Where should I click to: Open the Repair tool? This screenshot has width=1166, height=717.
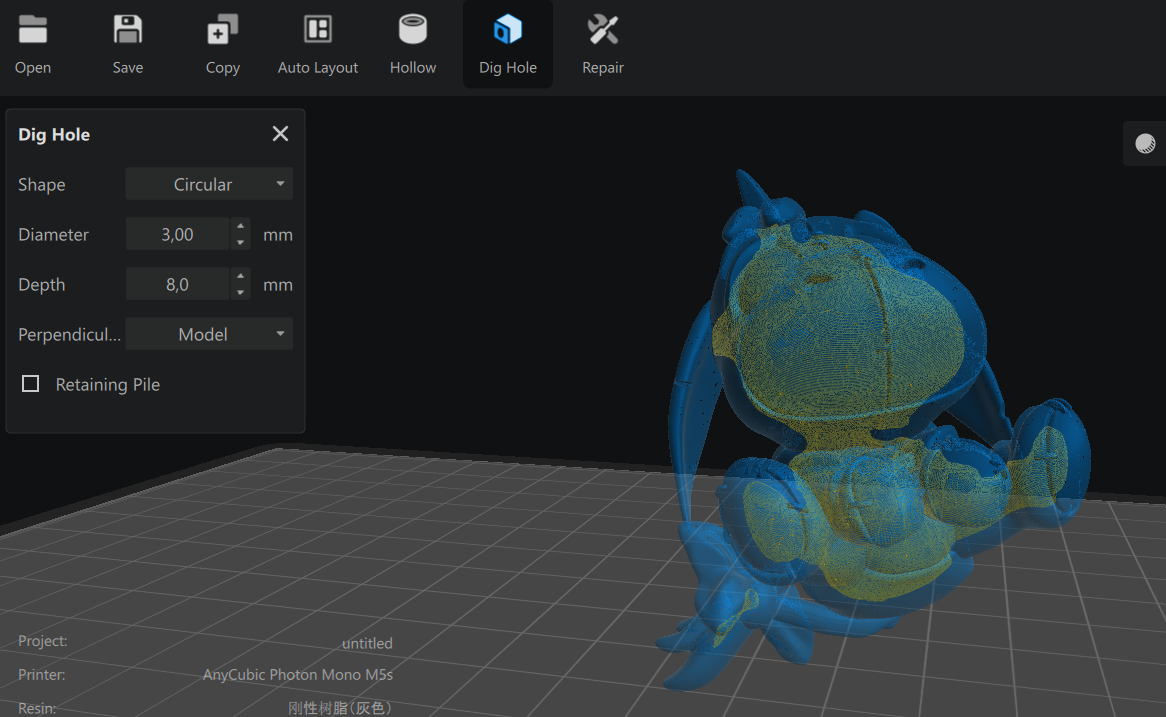[602, 44]
